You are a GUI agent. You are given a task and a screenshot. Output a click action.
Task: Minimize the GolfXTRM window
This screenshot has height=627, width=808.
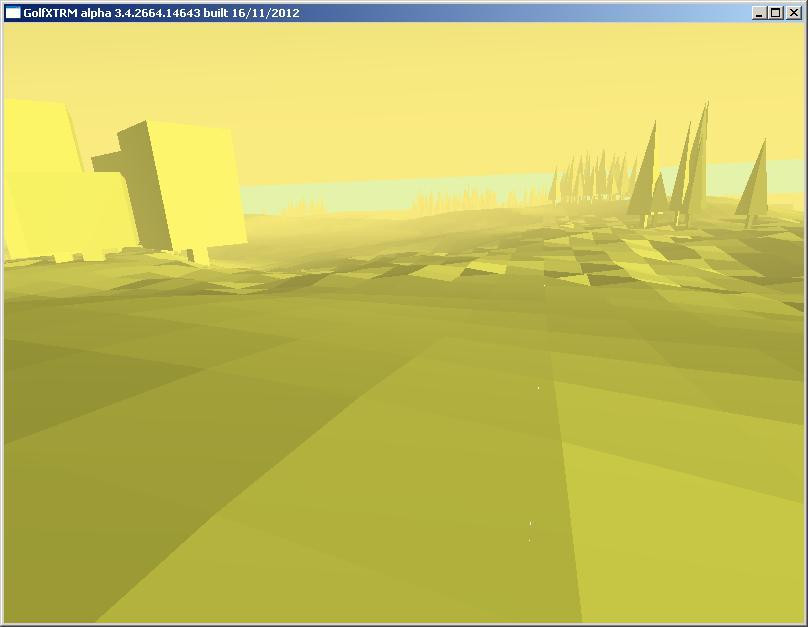point(759,13)
